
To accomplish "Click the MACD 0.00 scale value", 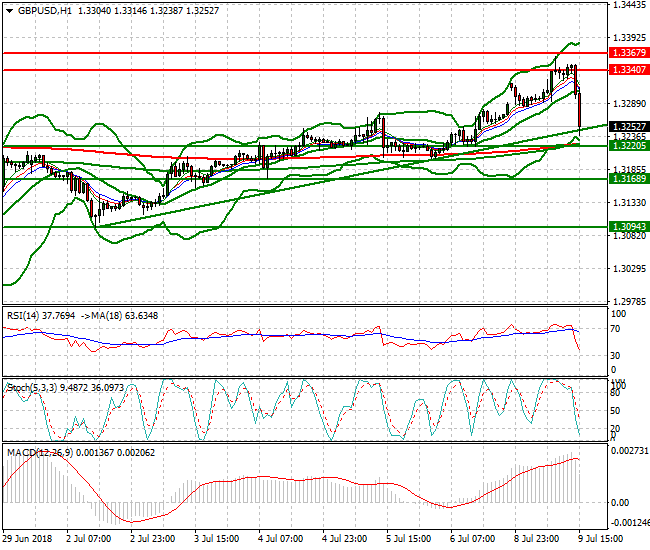I will (x=620, y=502).
